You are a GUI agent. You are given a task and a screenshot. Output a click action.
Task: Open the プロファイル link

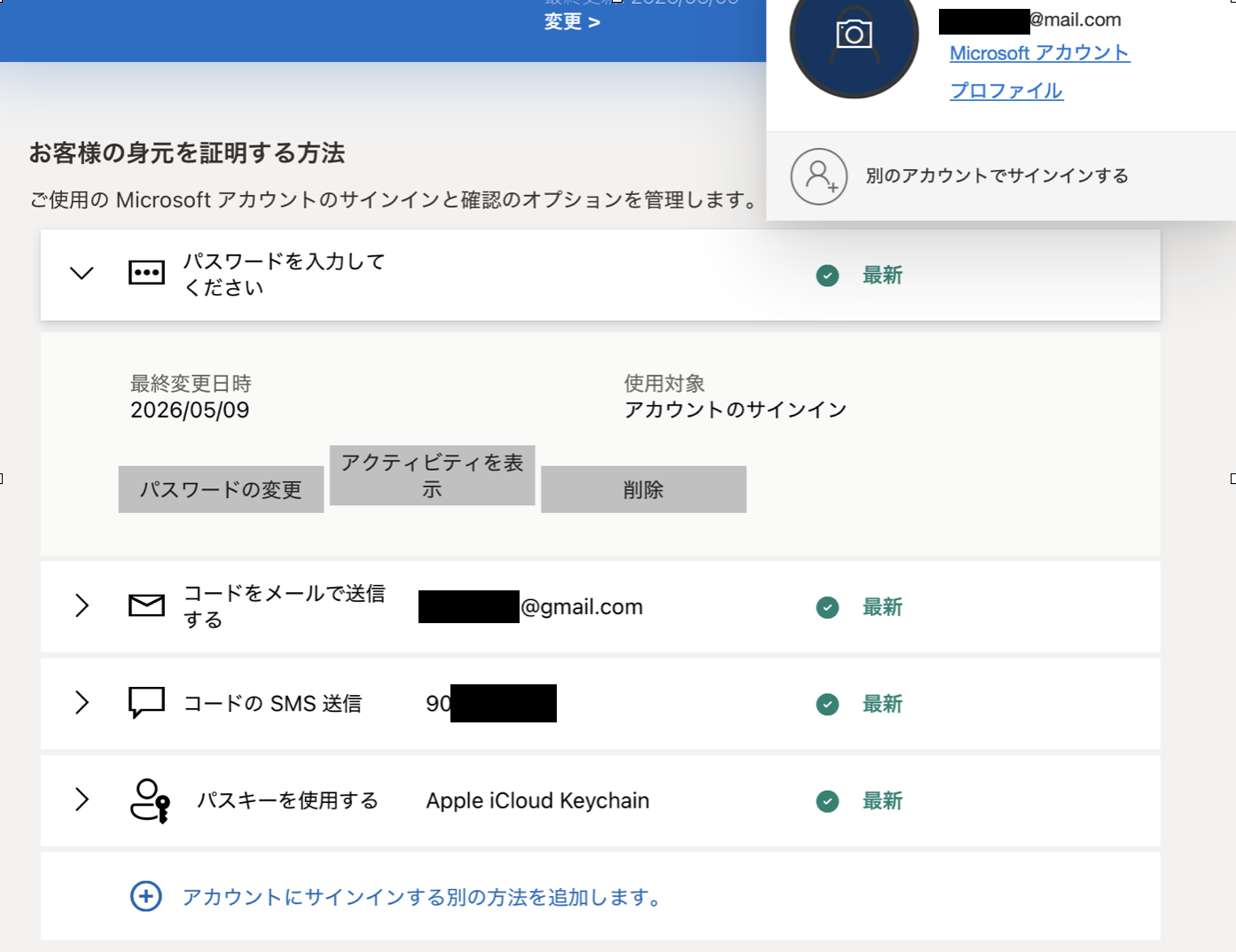(1006, 90)
